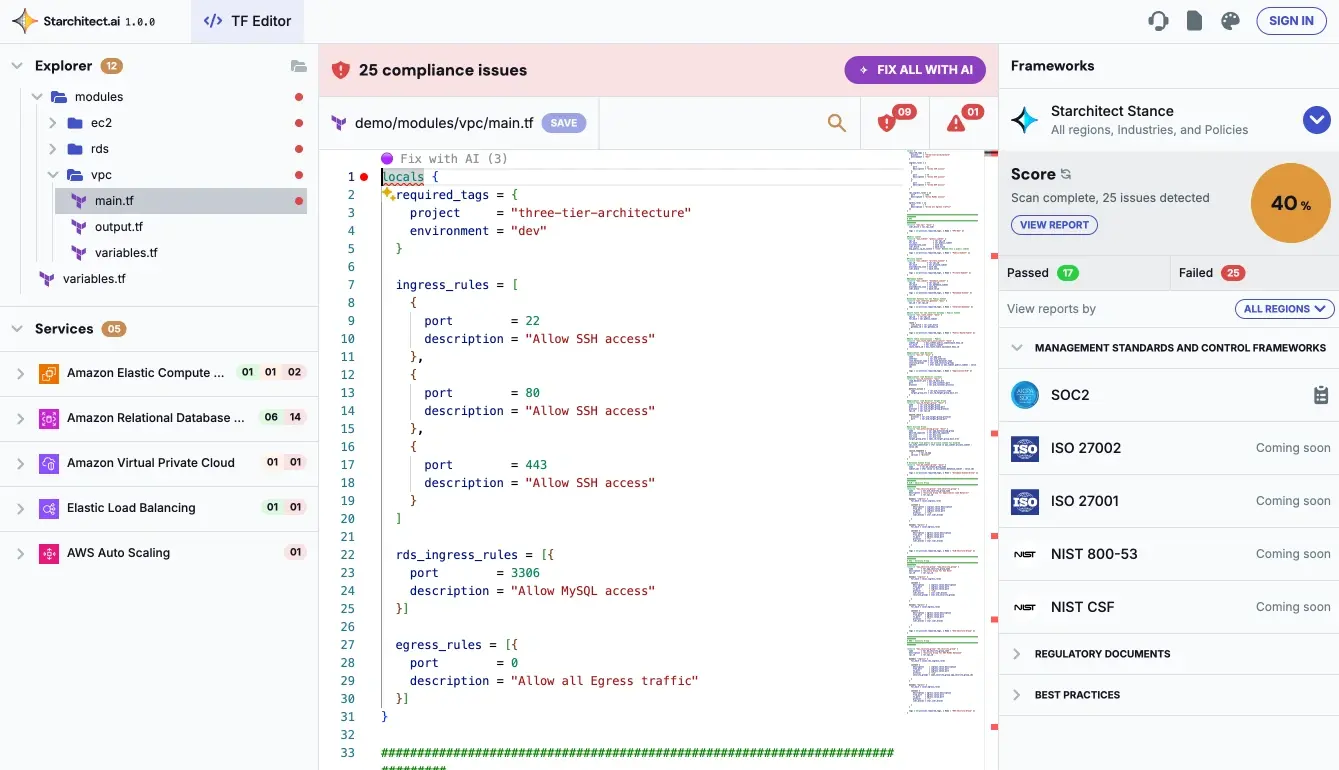Viewport: 1339px width, 770px height.
Task: Click the search icon in editor toolbar
Action: pyautogui.click(x=837, y=123)
